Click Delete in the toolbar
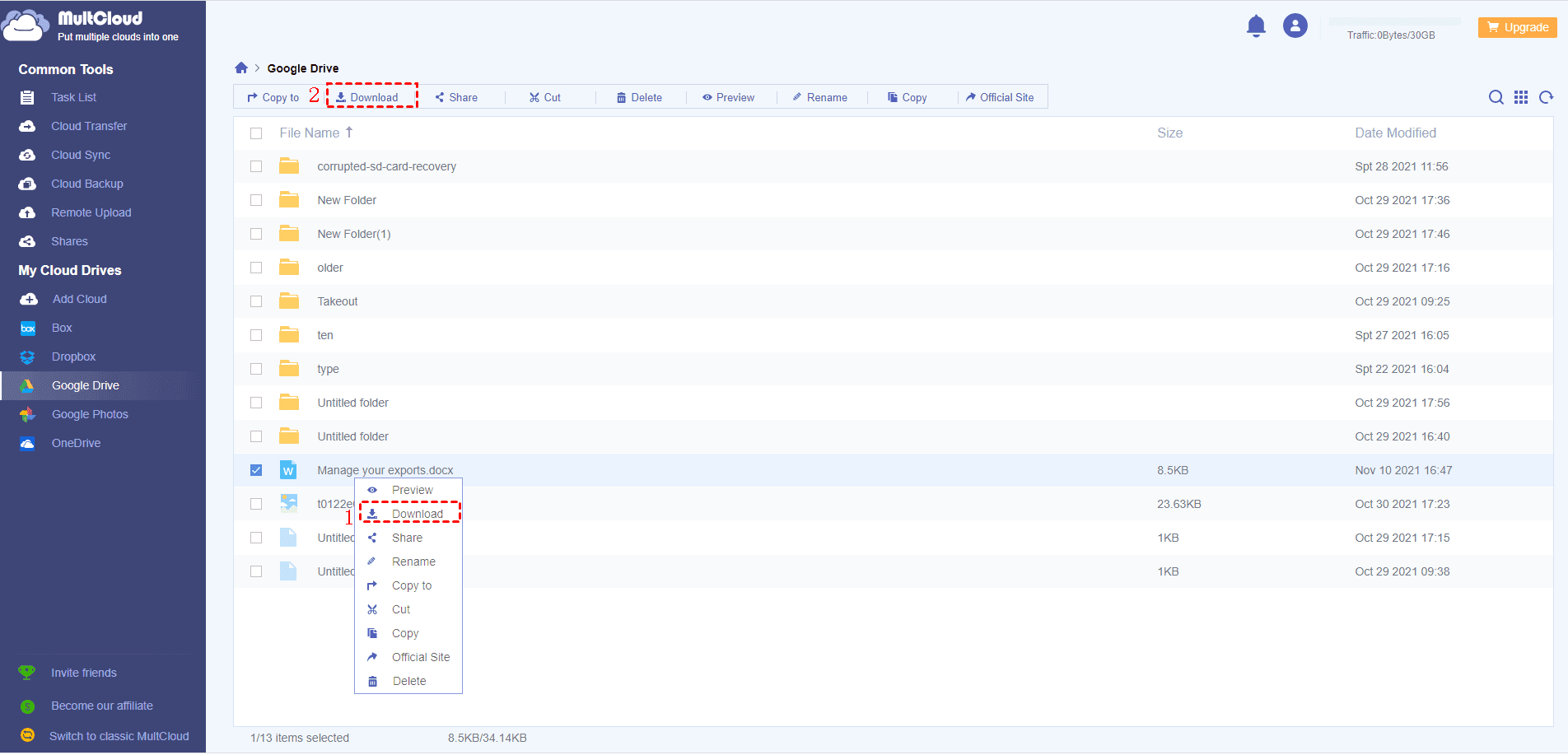The image size is (1568, 755). 639,97
